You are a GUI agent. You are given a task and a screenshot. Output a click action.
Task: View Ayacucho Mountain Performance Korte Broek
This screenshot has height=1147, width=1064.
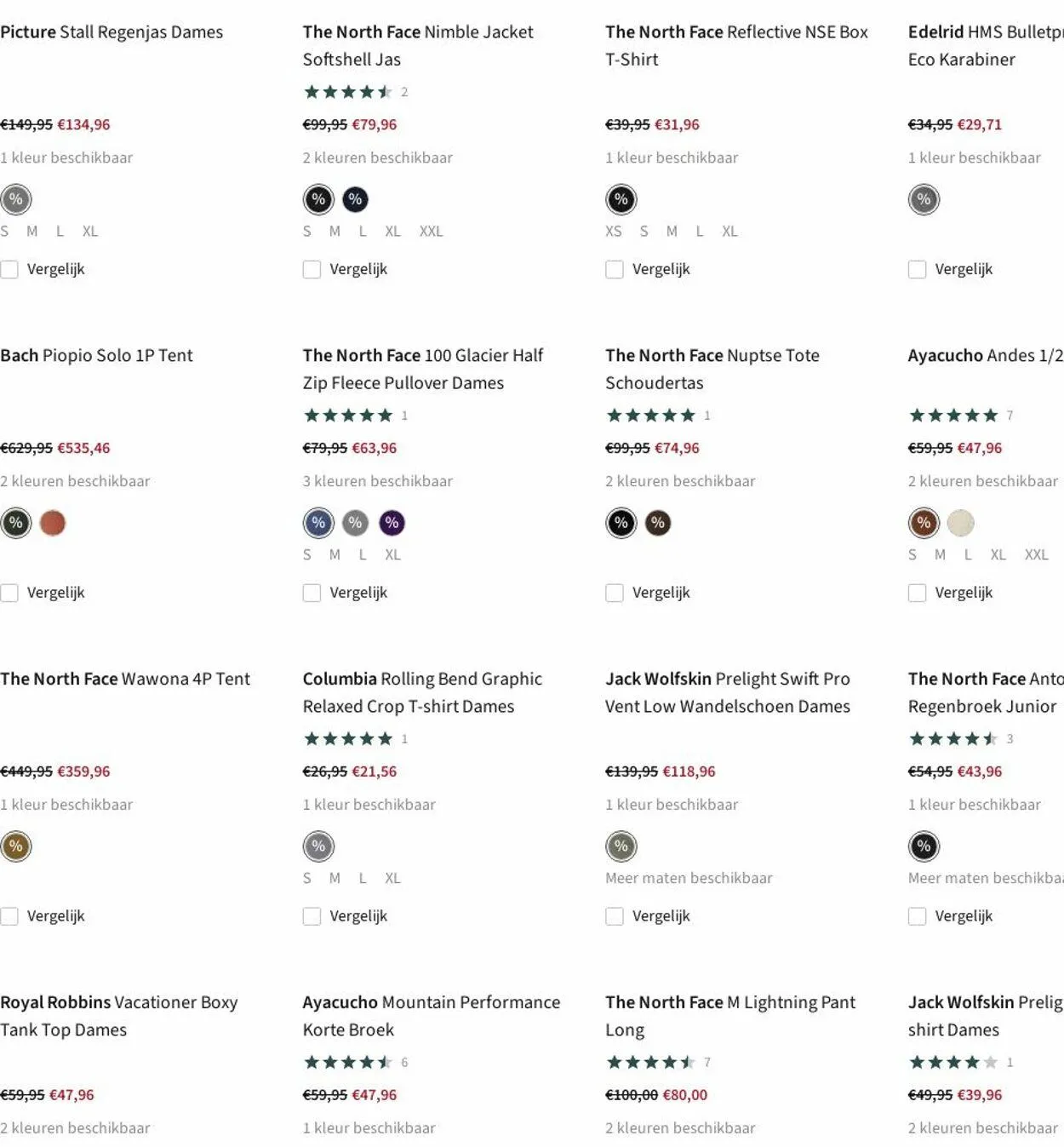431,1016
